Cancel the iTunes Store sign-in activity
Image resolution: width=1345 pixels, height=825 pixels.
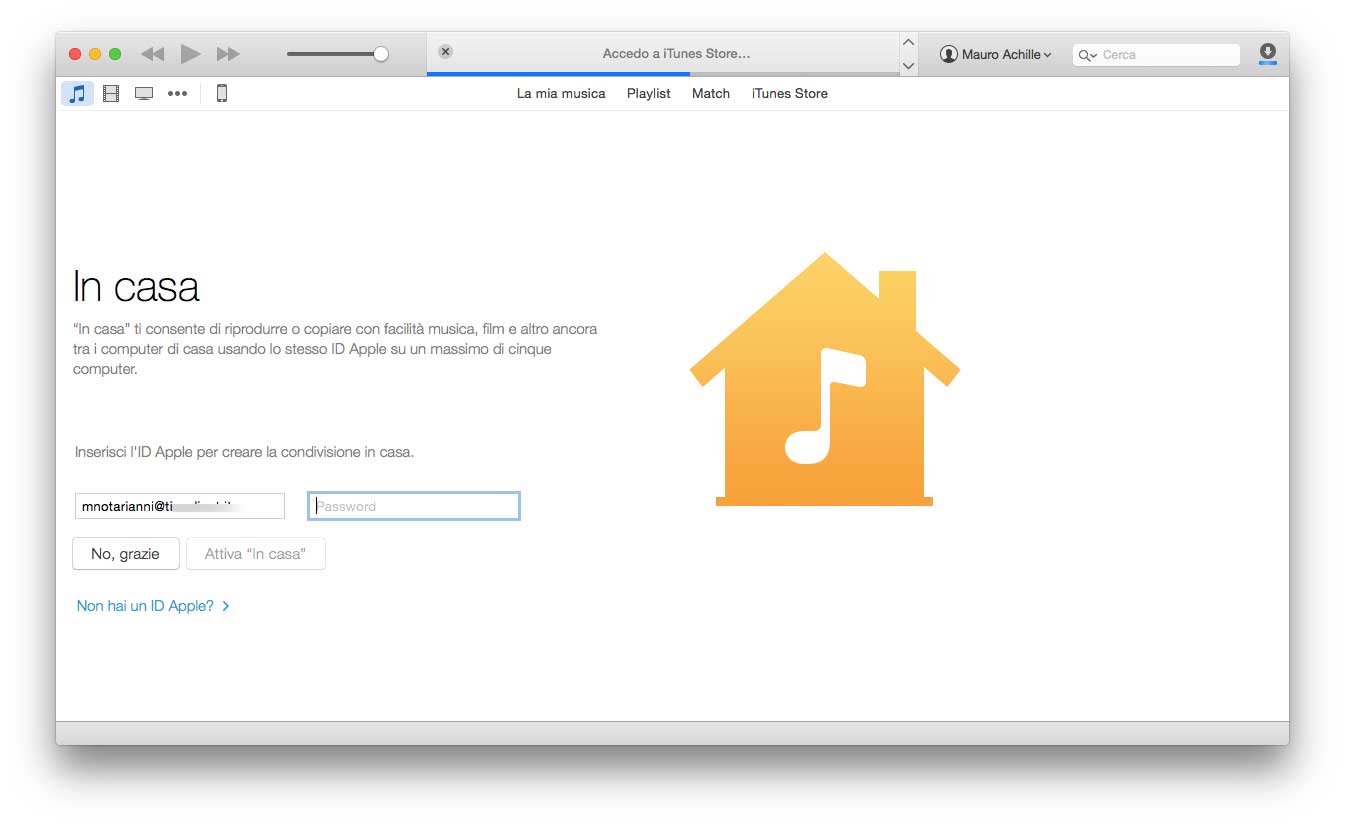point(445,52)
